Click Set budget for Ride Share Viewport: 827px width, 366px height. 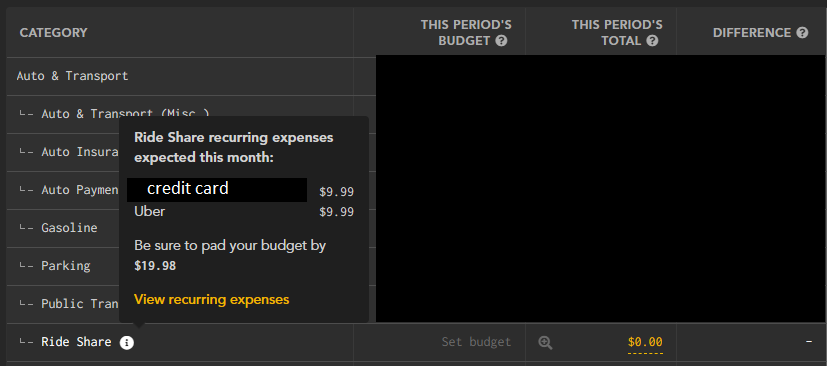tap(476, 342)
